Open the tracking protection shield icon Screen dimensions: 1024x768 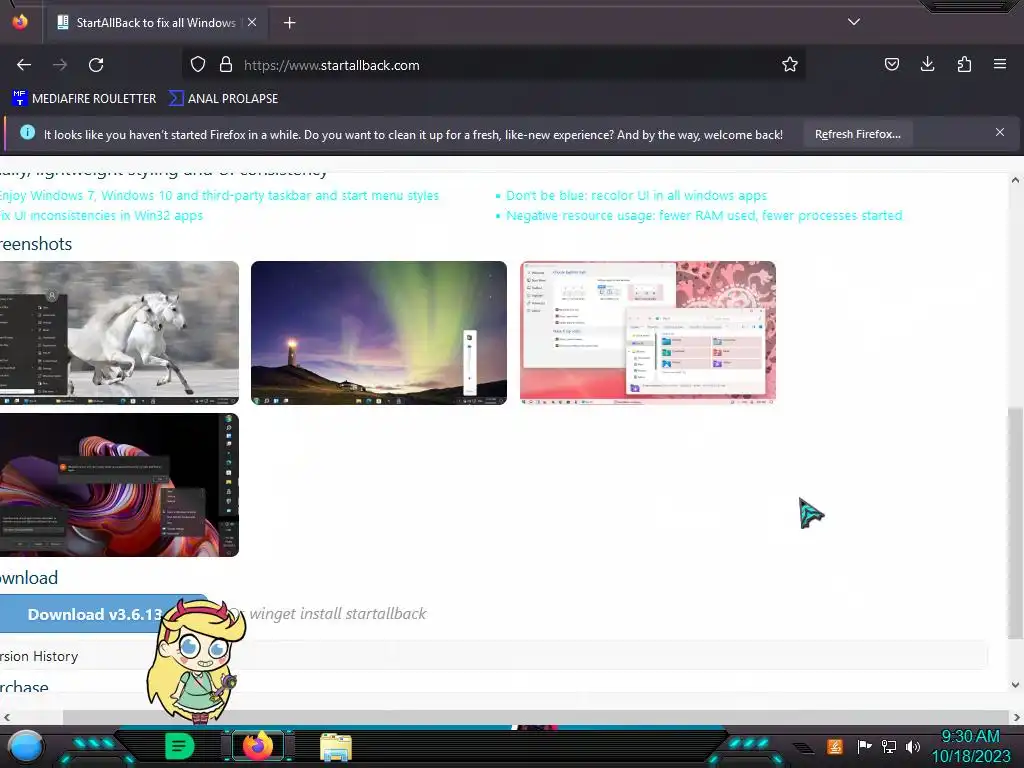point(198,65)
